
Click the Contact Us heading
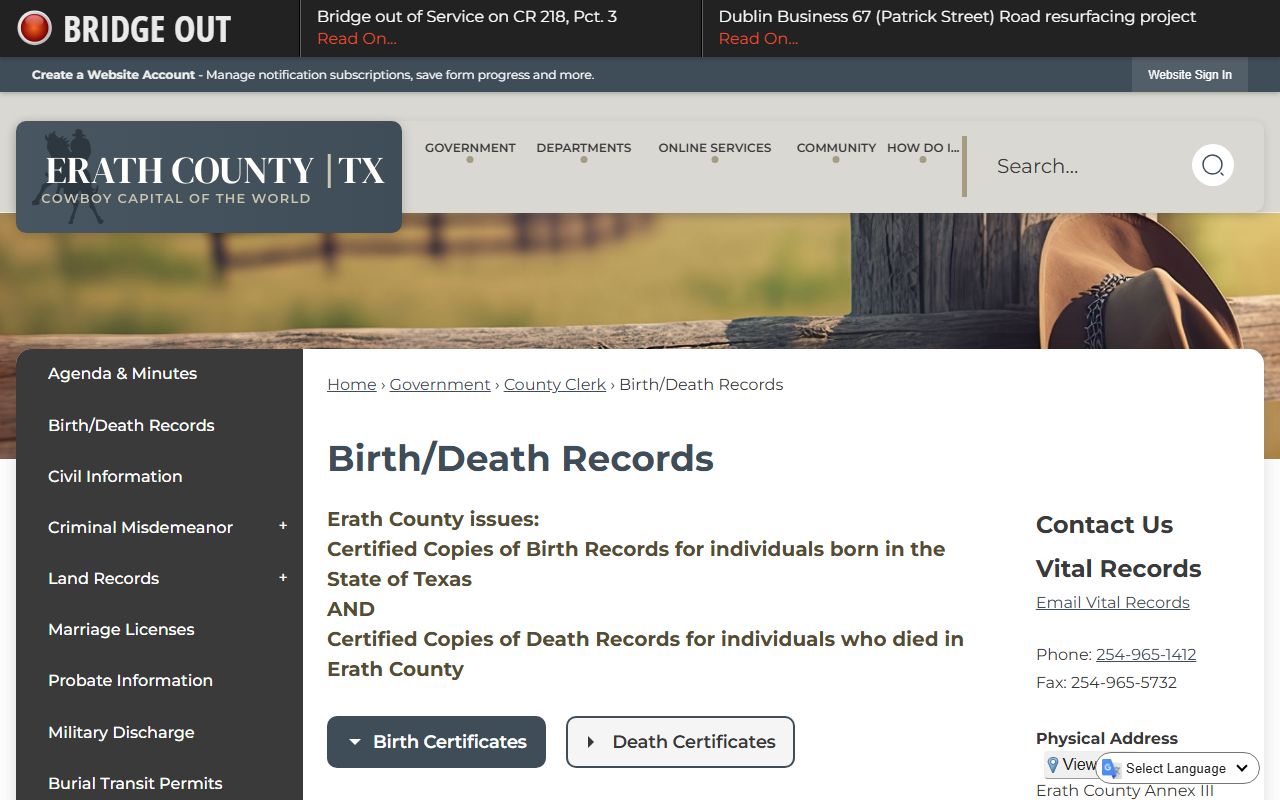point(1104,524)
